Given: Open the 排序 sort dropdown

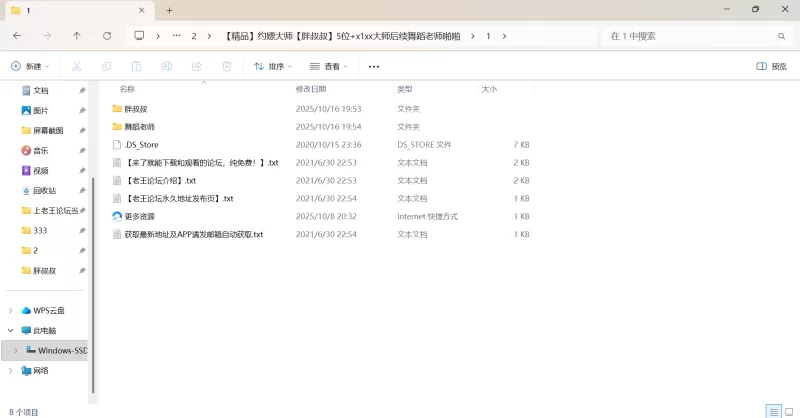Looking at the screenshot, I should coord(273,67).
